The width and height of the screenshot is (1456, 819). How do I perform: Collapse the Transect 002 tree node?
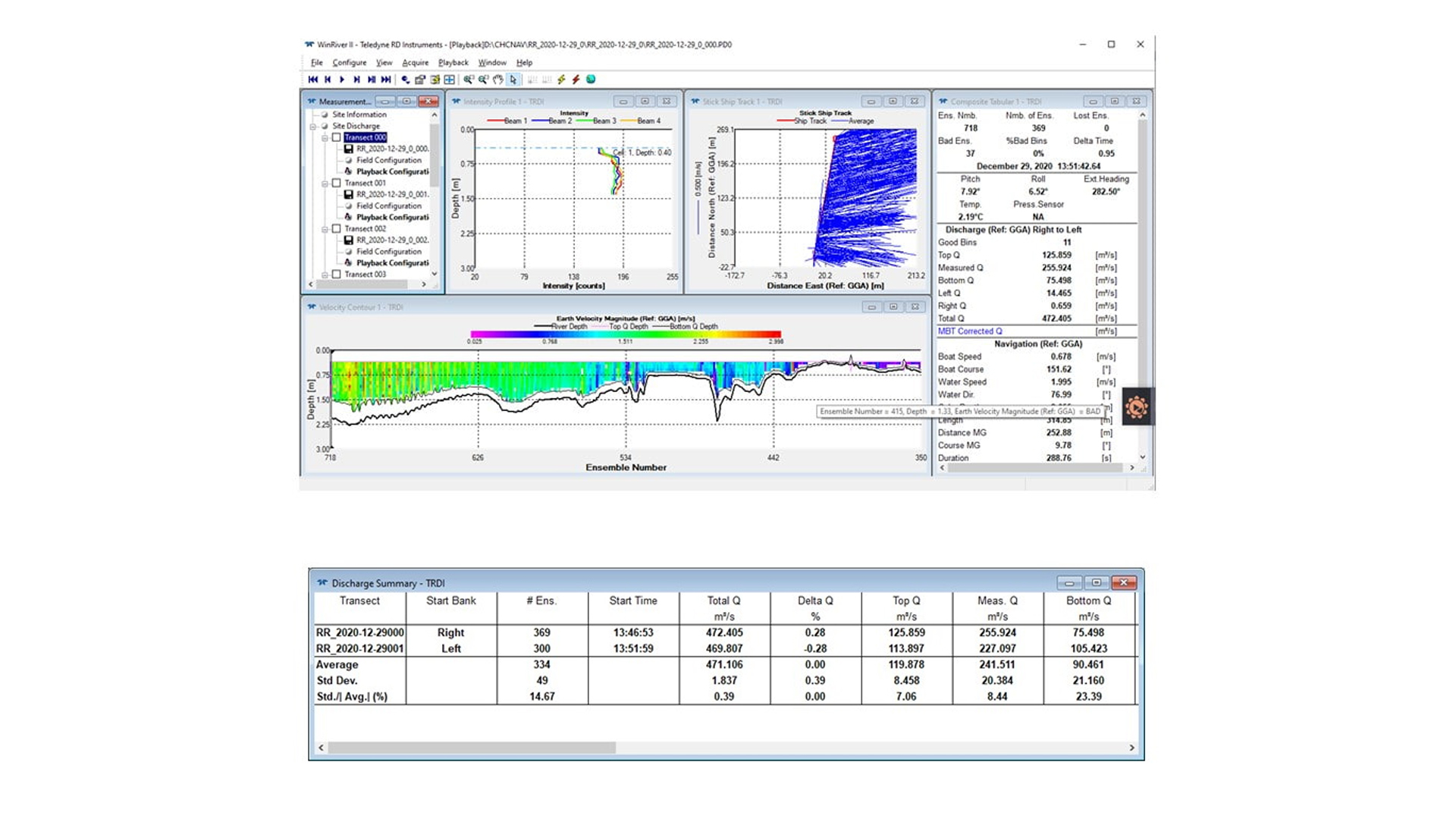point(325,229)
